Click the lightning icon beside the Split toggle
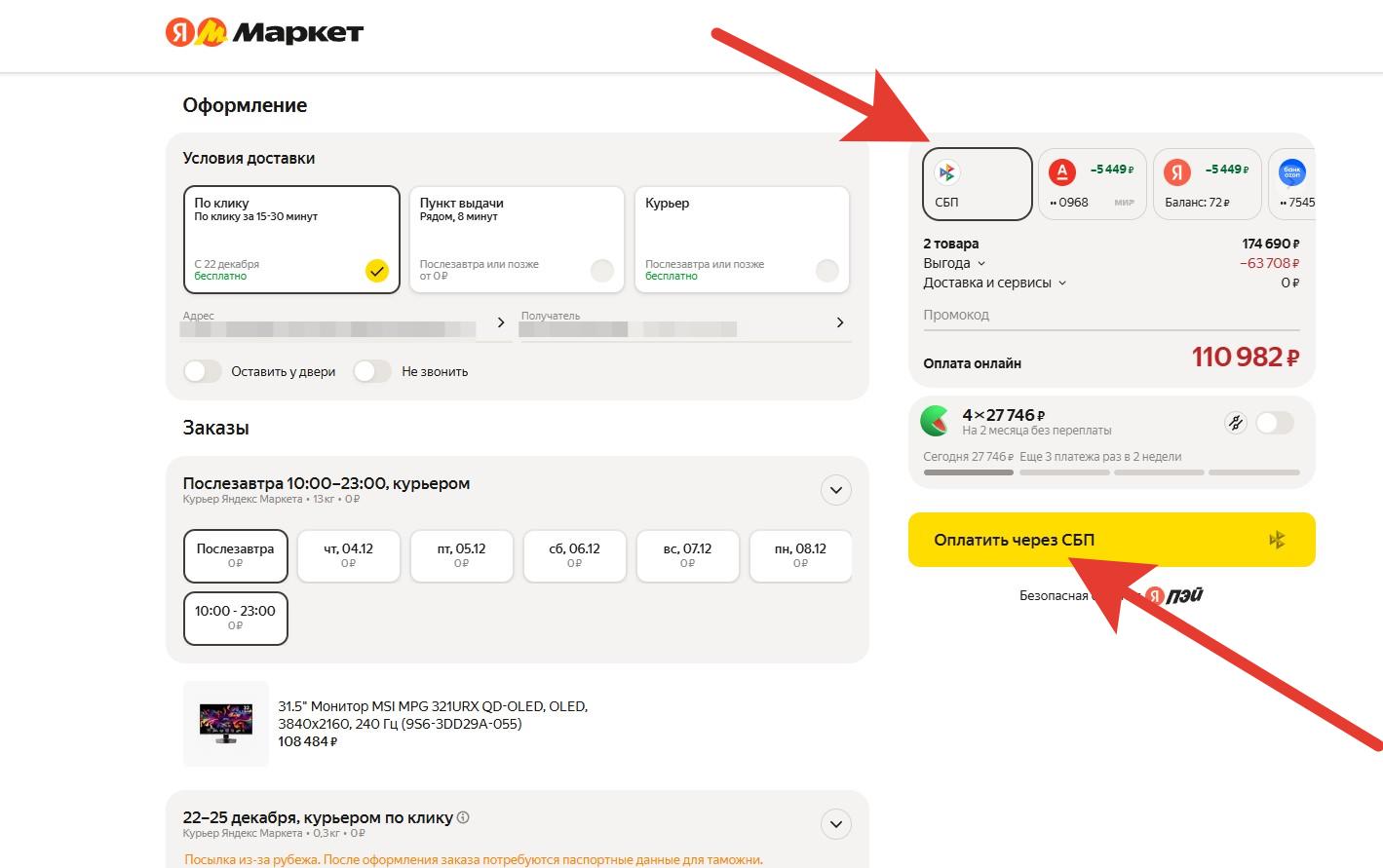The width and height of the screenshot is (1383, 868). coord(1235,423)
